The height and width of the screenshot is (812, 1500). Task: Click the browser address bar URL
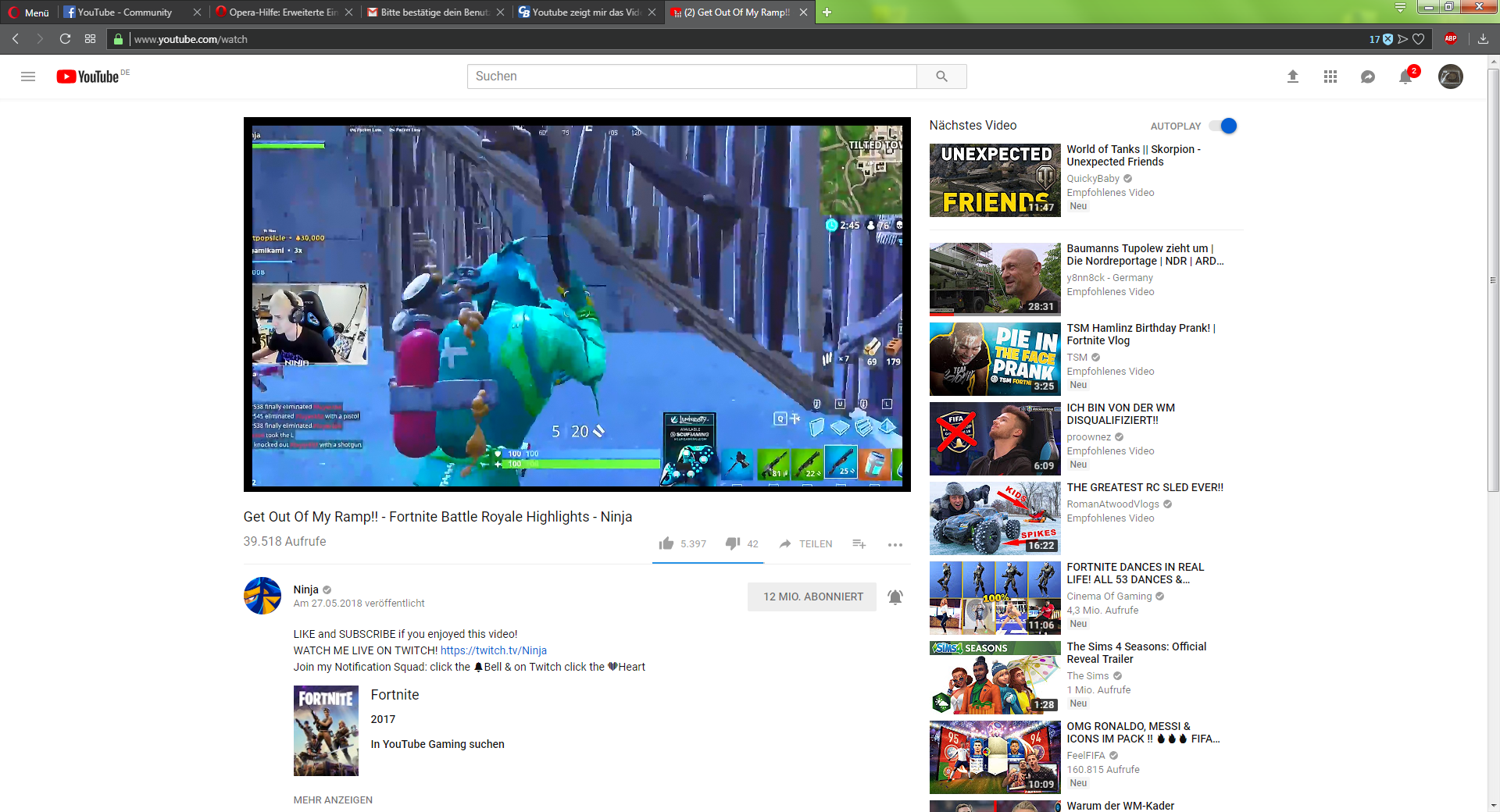(191, 39)
